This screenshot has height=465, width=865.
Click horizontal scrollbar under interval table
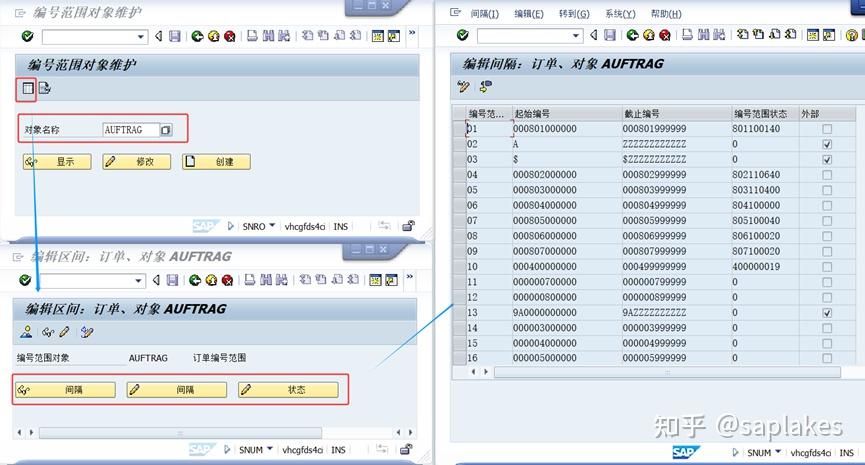point(667,372)
